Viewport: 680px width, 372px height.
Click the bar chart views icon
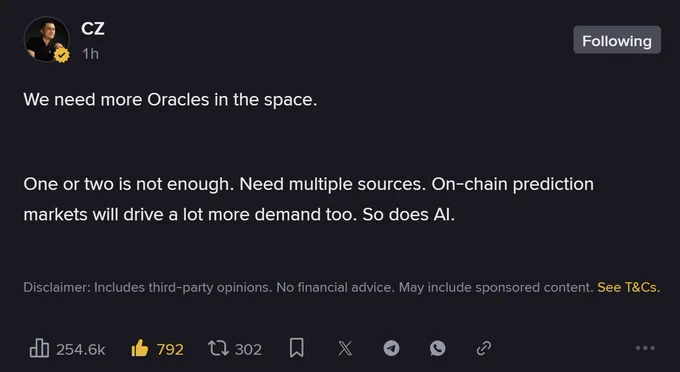[x=39, y=348]
